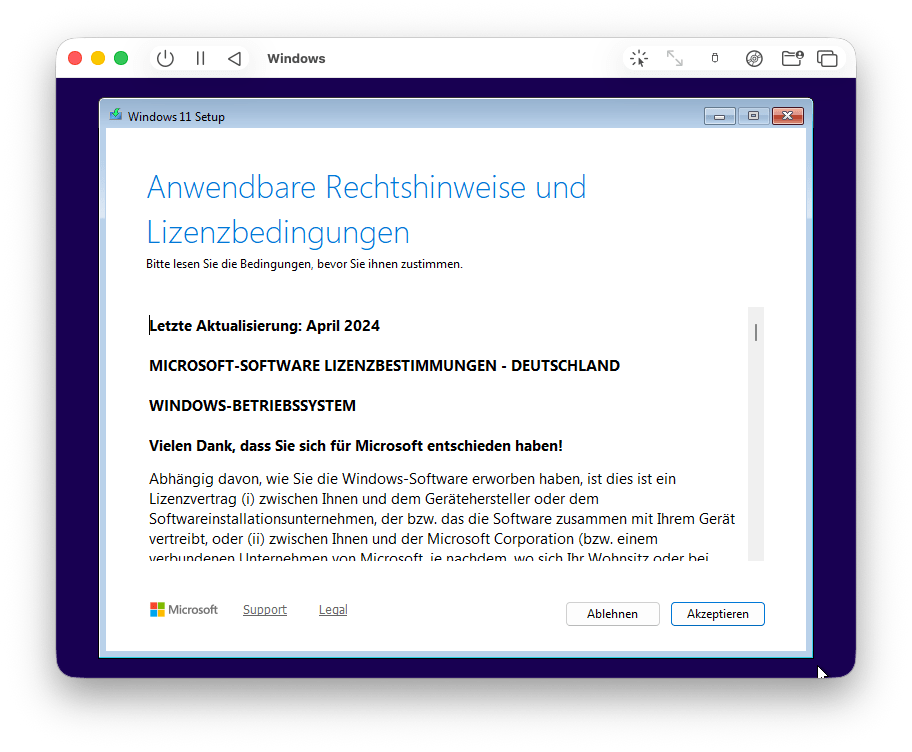Click the resize display arrows icon
The height and width of the screenshot is (752, 912).
675,59
